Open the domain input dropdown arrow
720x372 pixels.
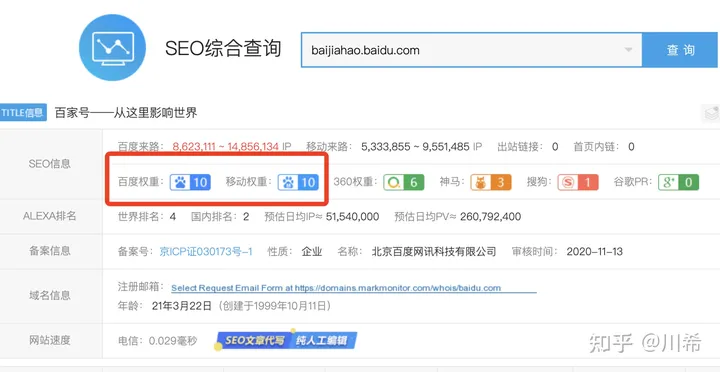[x=628, y=50]
